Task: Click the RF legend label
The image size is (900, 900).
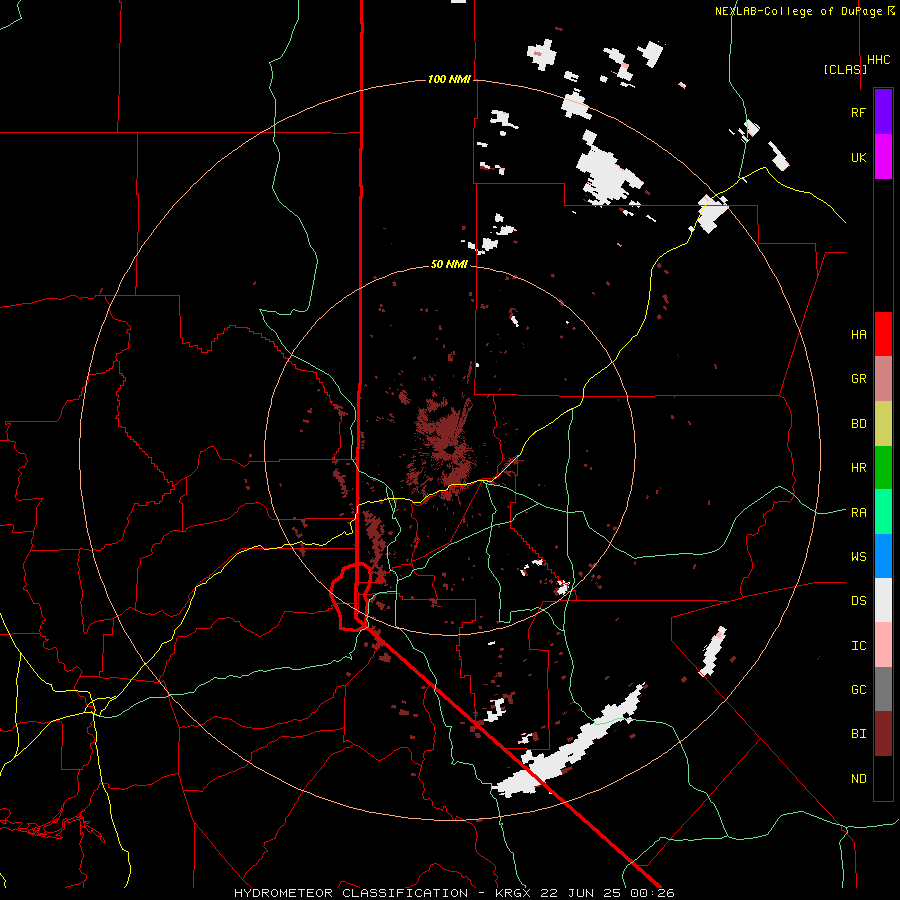Action: (858, 112)
